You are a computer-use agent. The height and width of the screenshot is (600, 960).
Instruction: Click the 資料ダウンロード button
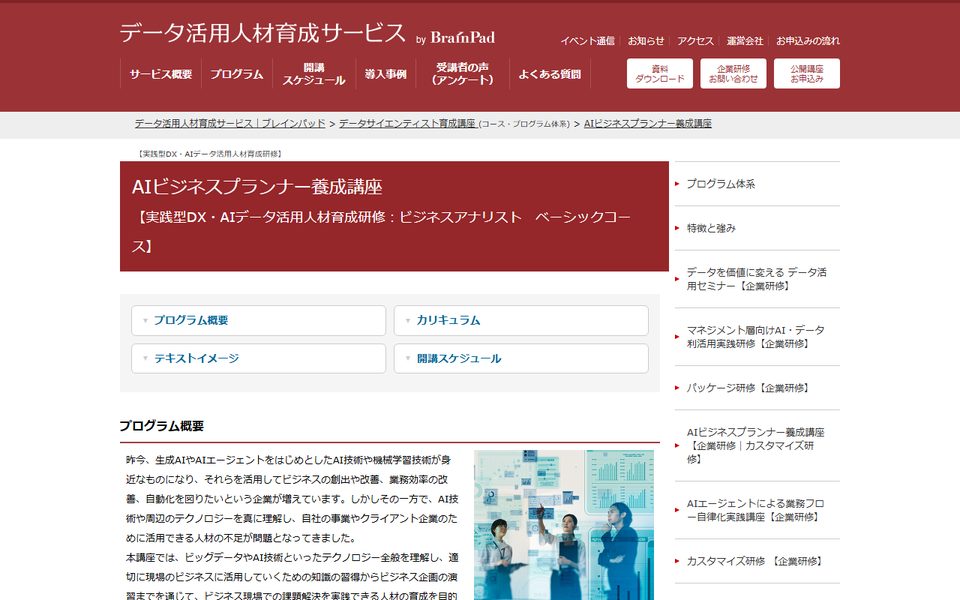tap(660, 73)
